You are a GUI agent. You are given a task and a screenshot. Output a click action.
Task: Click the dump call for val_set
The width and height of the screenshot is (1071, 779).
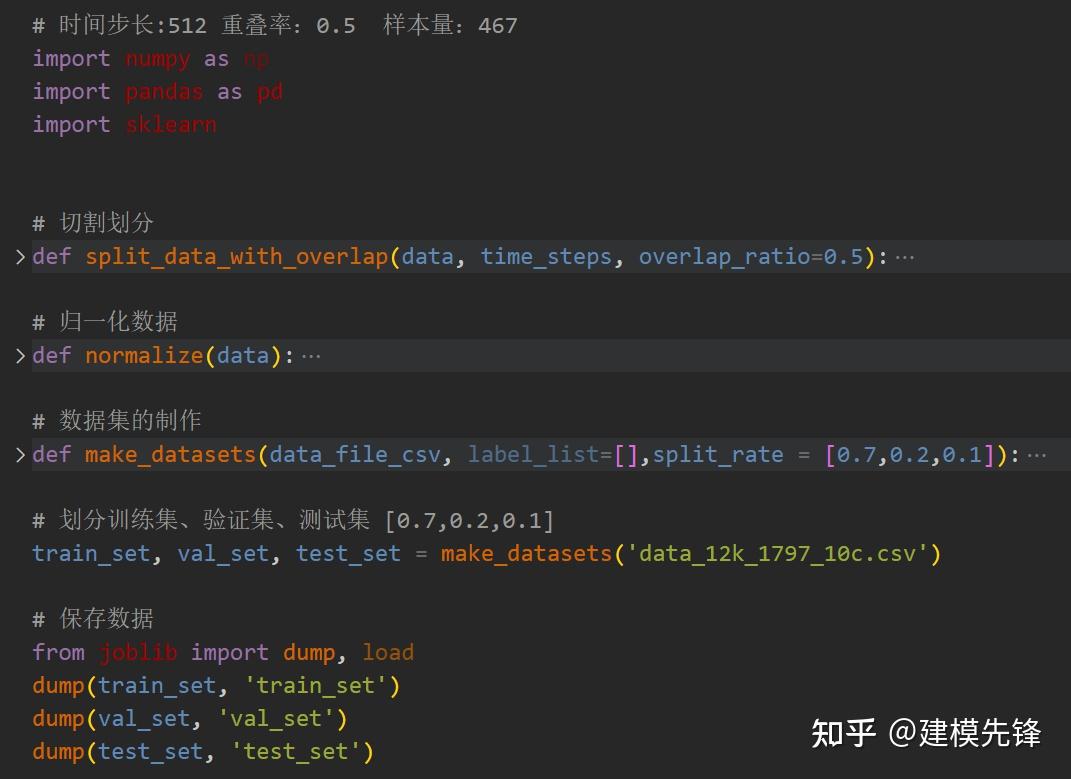pyautogui.click(x=58, y=719)
